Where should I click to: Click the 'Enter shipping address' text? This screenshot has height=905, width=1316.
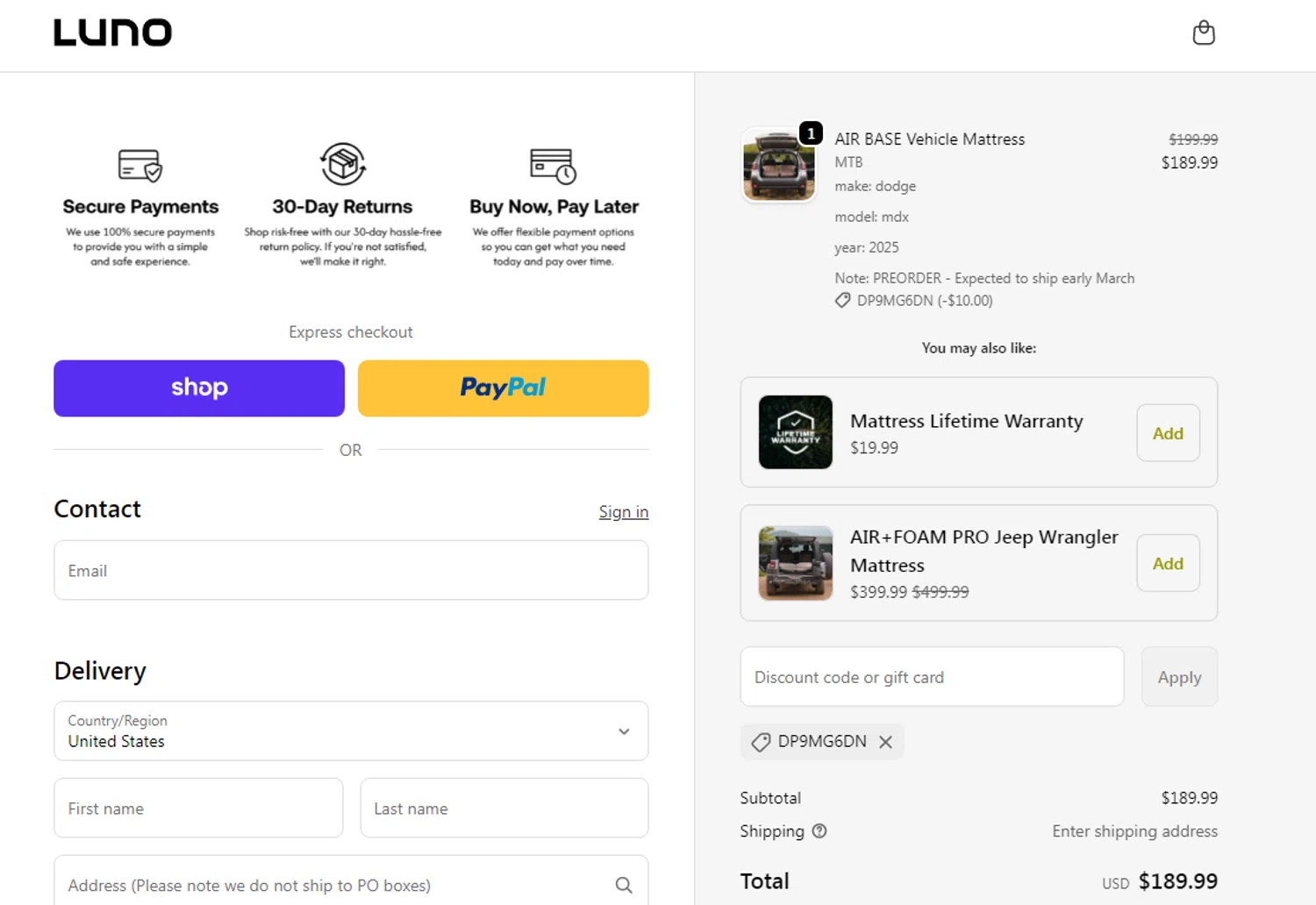coord(1134,831)
